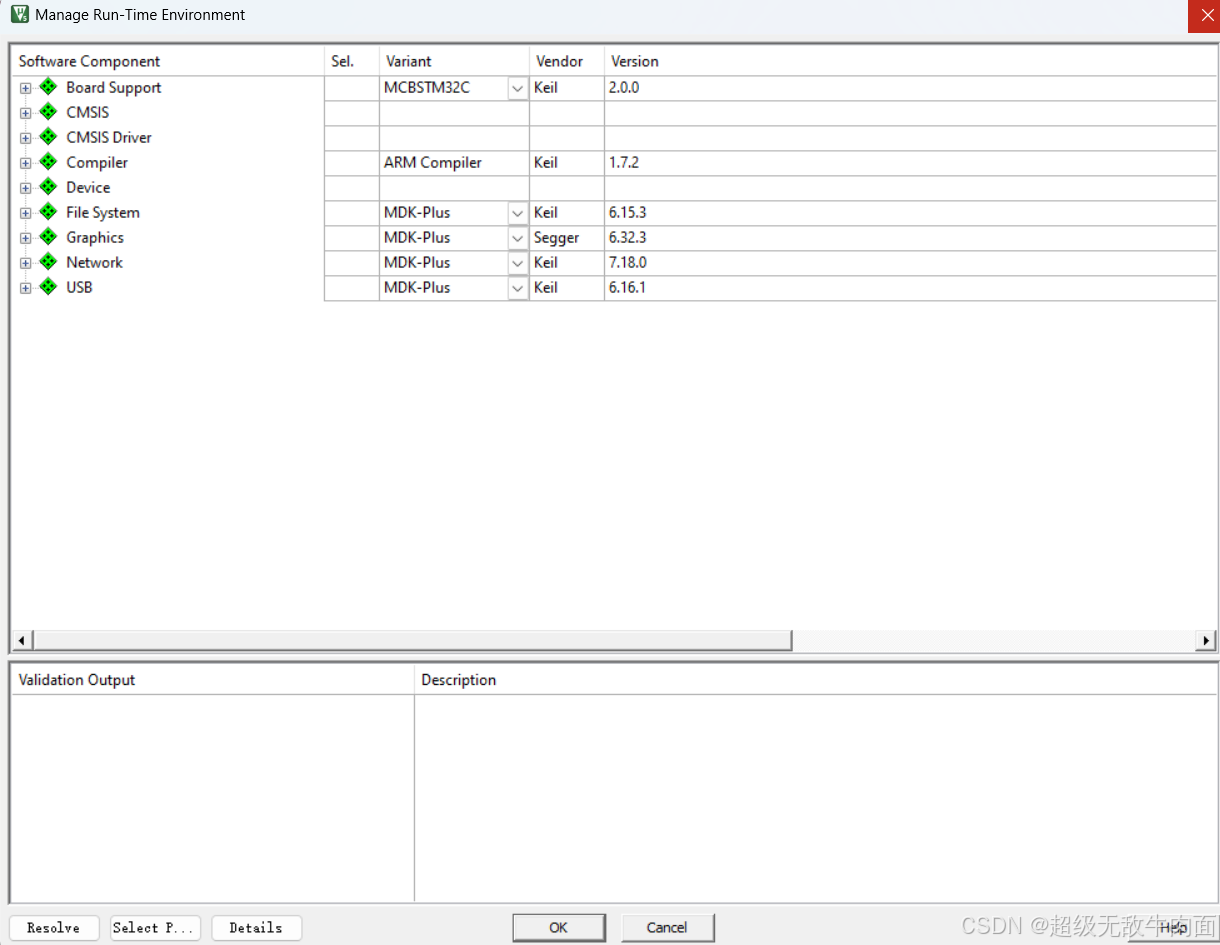Click the Segger vendor cell
This screenshot has height=945, width=1220.
567,238
